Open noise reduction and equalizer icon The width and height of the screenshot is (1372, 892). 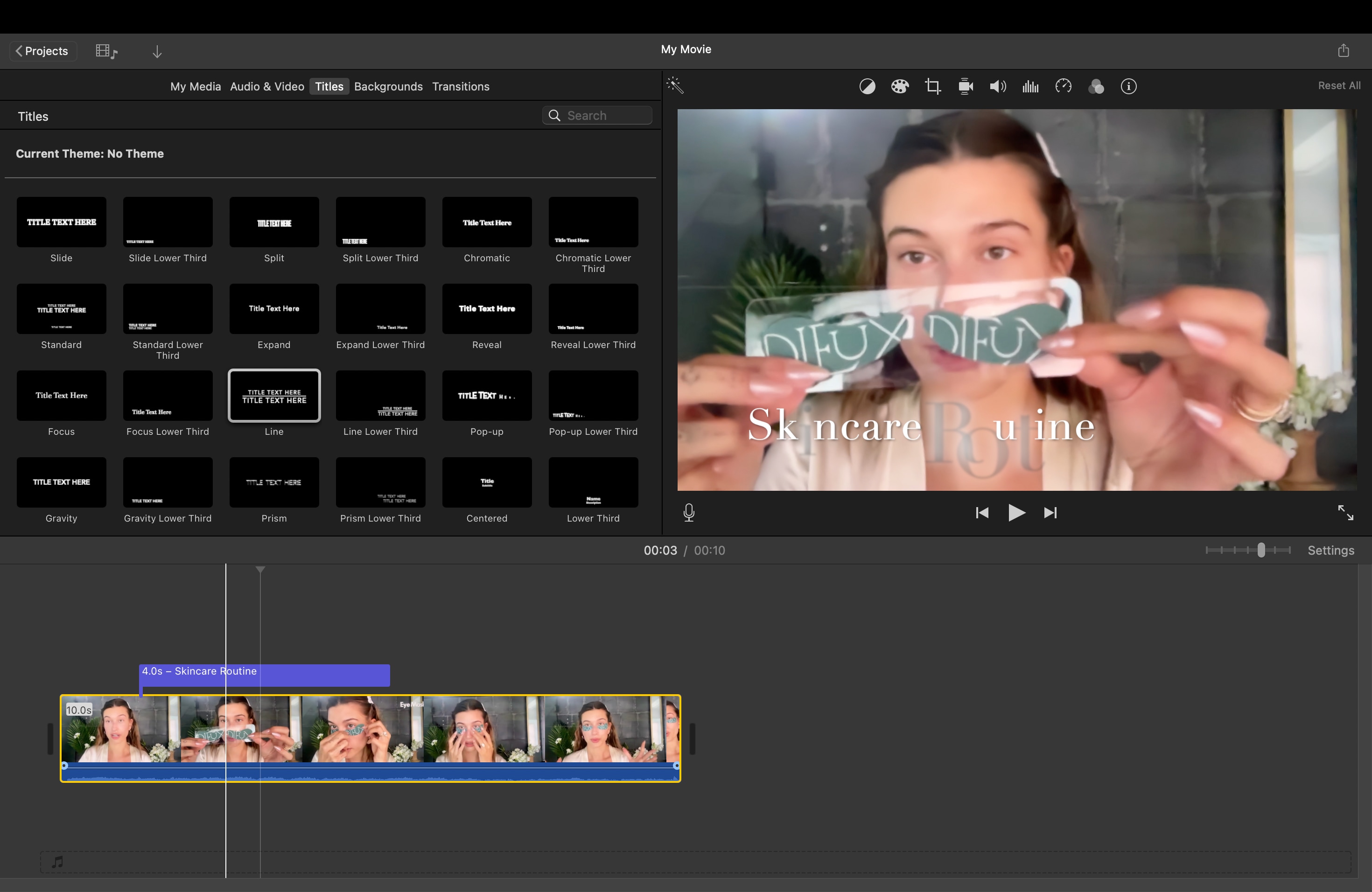pyautogui.click(x=1030, y=86)
